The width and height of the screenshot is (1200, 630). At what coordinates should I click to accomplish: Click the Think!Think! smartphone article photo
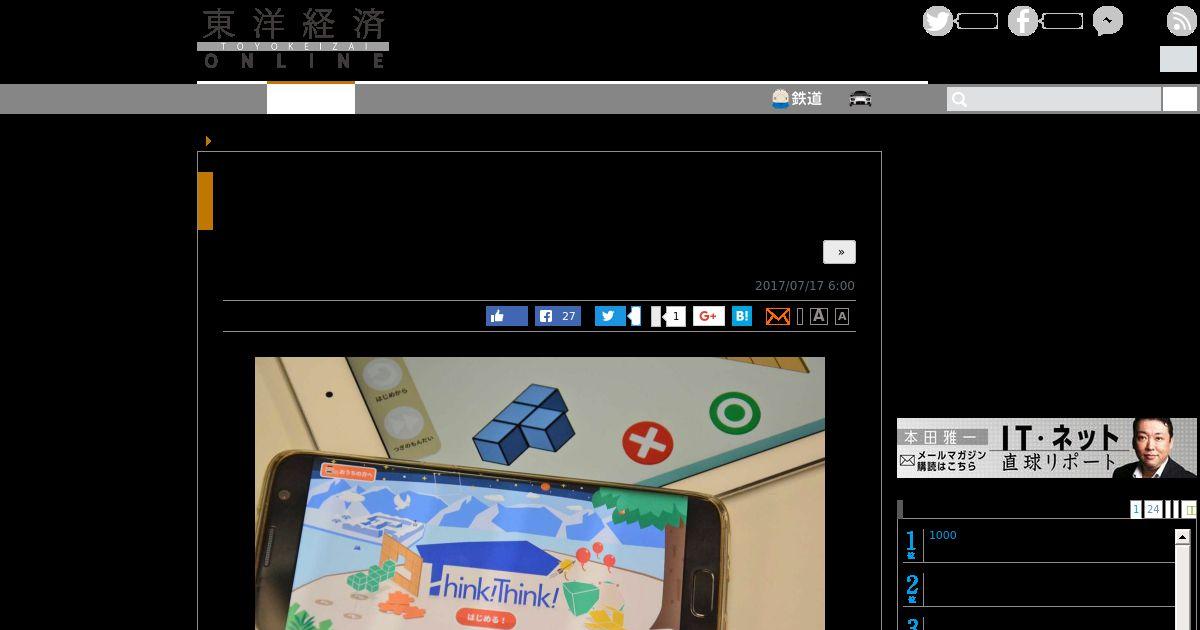(x=540, y=493)
